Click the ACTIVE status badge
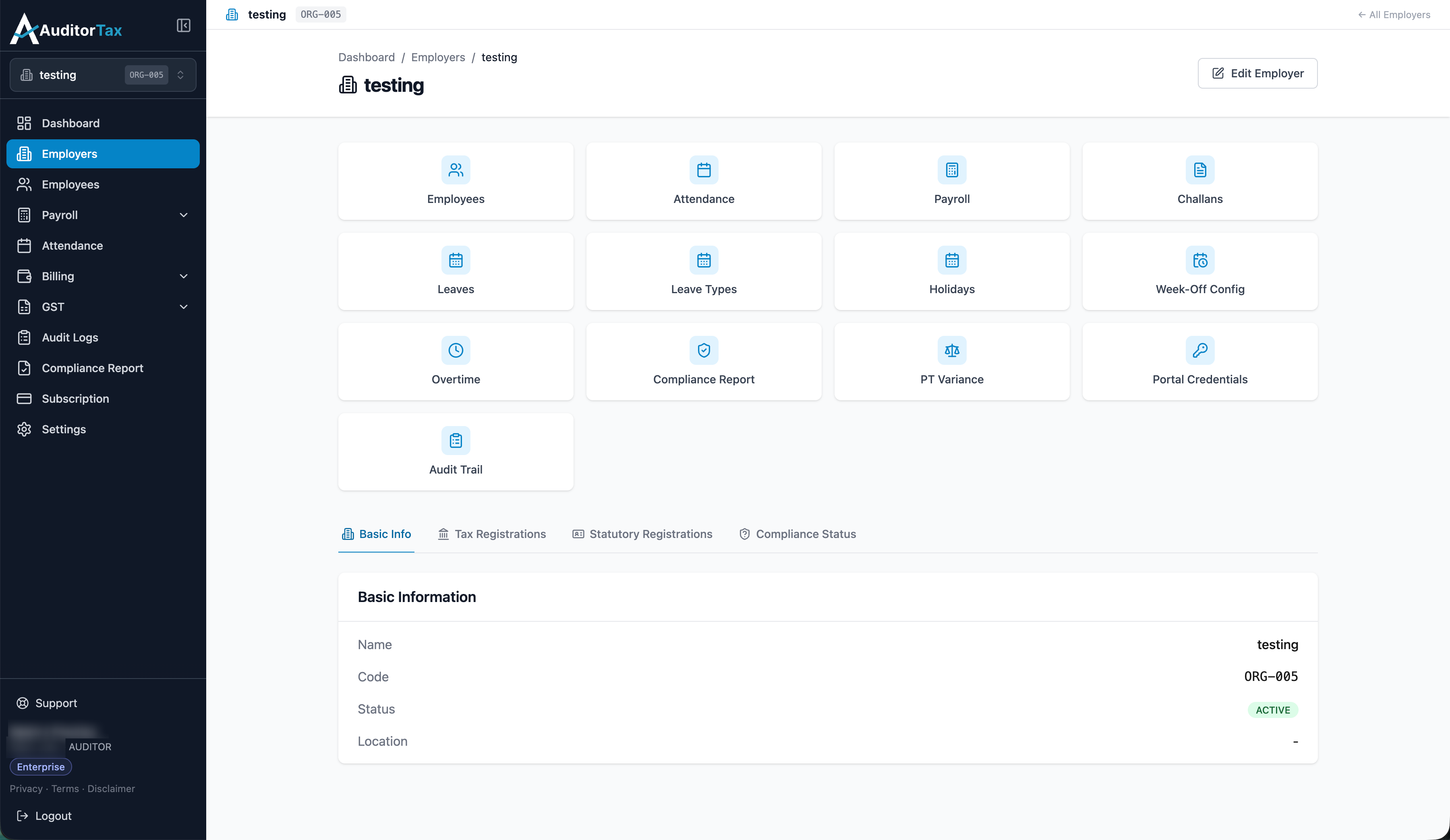The width and height of the screenshot is (1450, 840). pyautogui.click(x=1273, y=710)
